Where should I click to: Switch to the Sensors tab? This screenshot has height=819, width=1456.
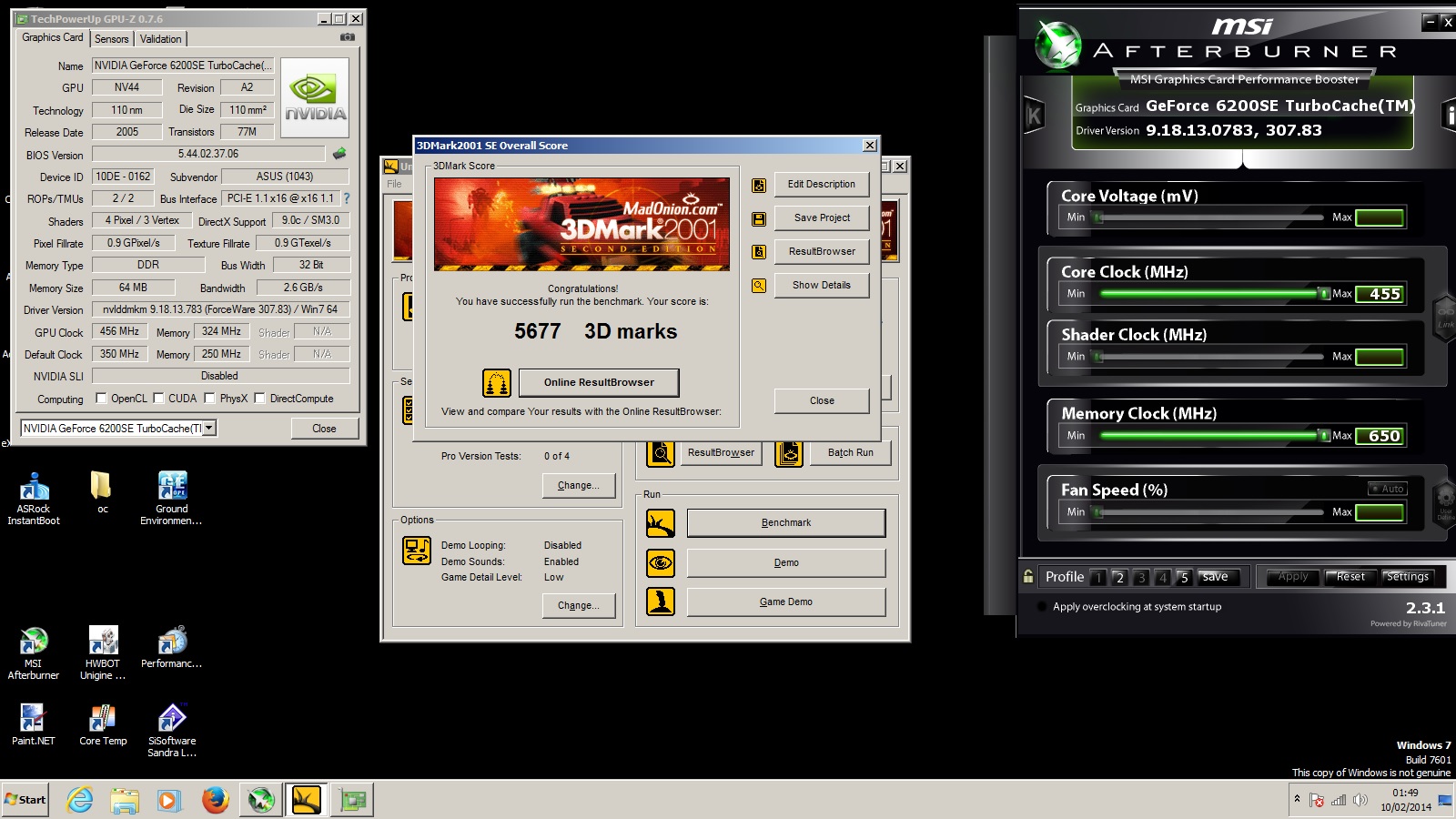click(x=112, y=39)
